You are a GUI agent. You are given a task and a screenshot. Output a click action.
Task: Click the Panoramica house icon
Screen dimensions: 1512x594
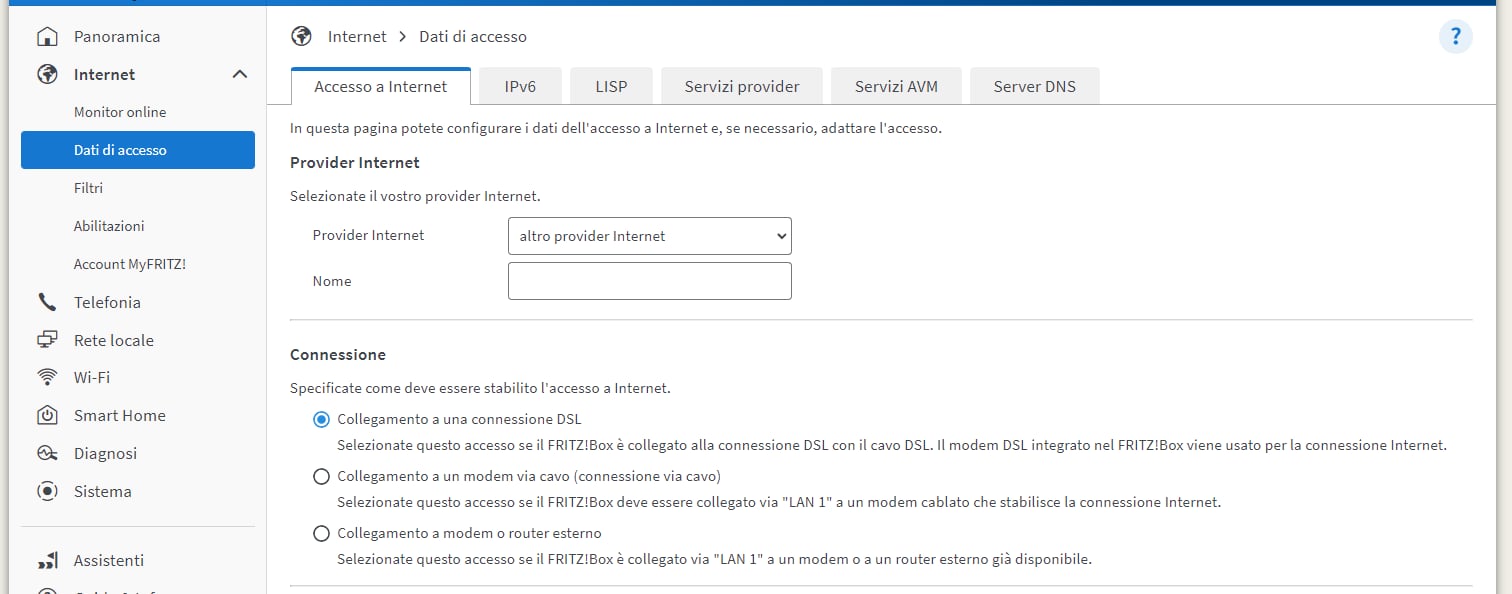(47, 37)
